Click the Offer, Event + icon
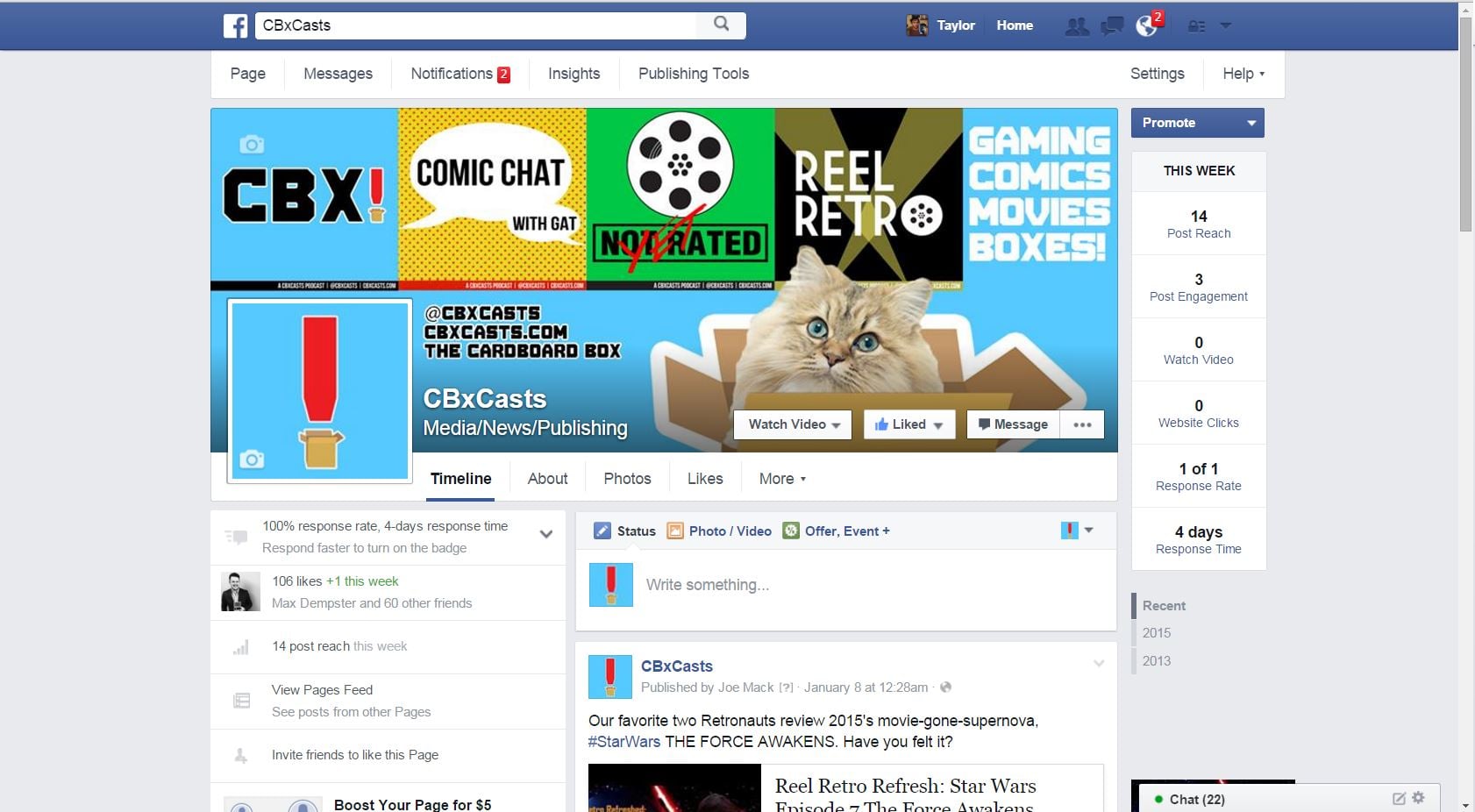Image resolution: width=1475 pixels, height=812 pixels. (791, 531)
